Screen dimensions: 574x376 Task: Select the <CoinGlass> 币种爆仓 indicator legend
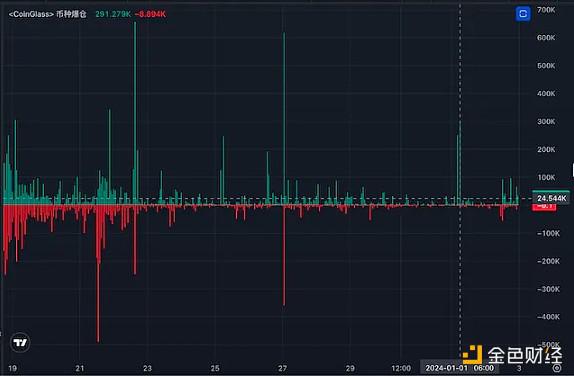(x=48, y=14)
